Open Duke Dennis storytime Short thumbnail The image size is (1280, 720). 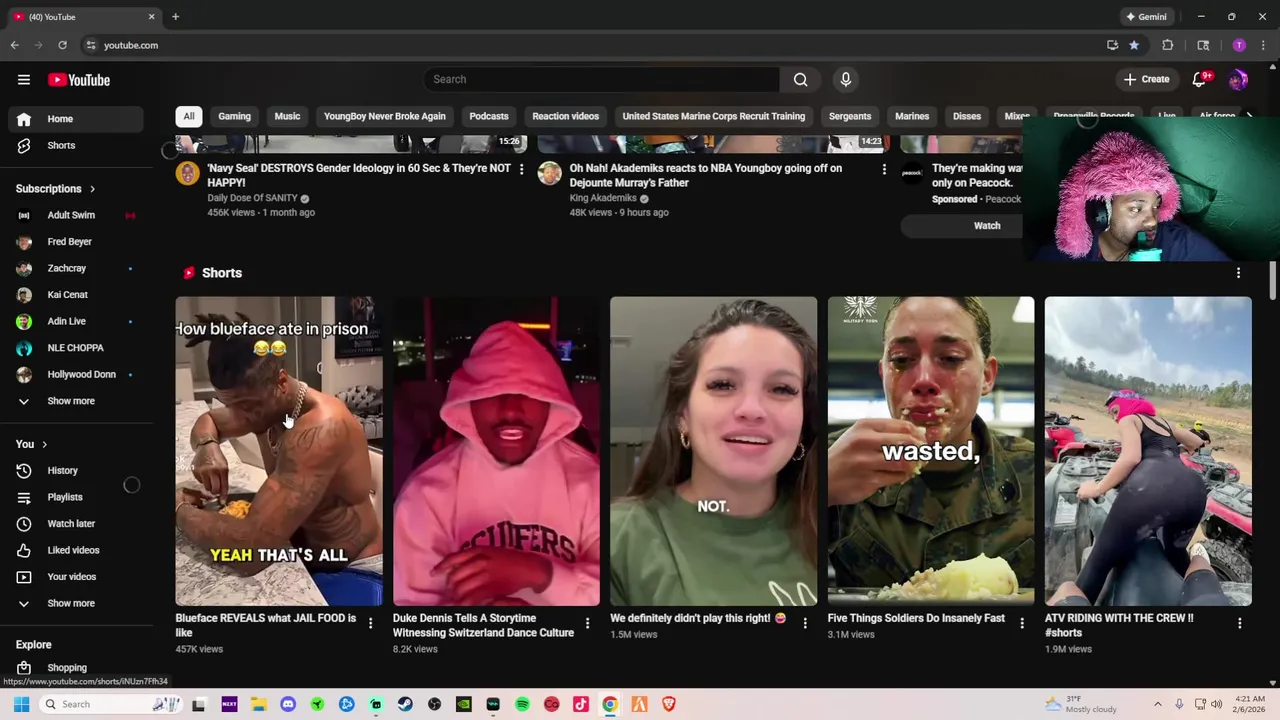point(496,451)
